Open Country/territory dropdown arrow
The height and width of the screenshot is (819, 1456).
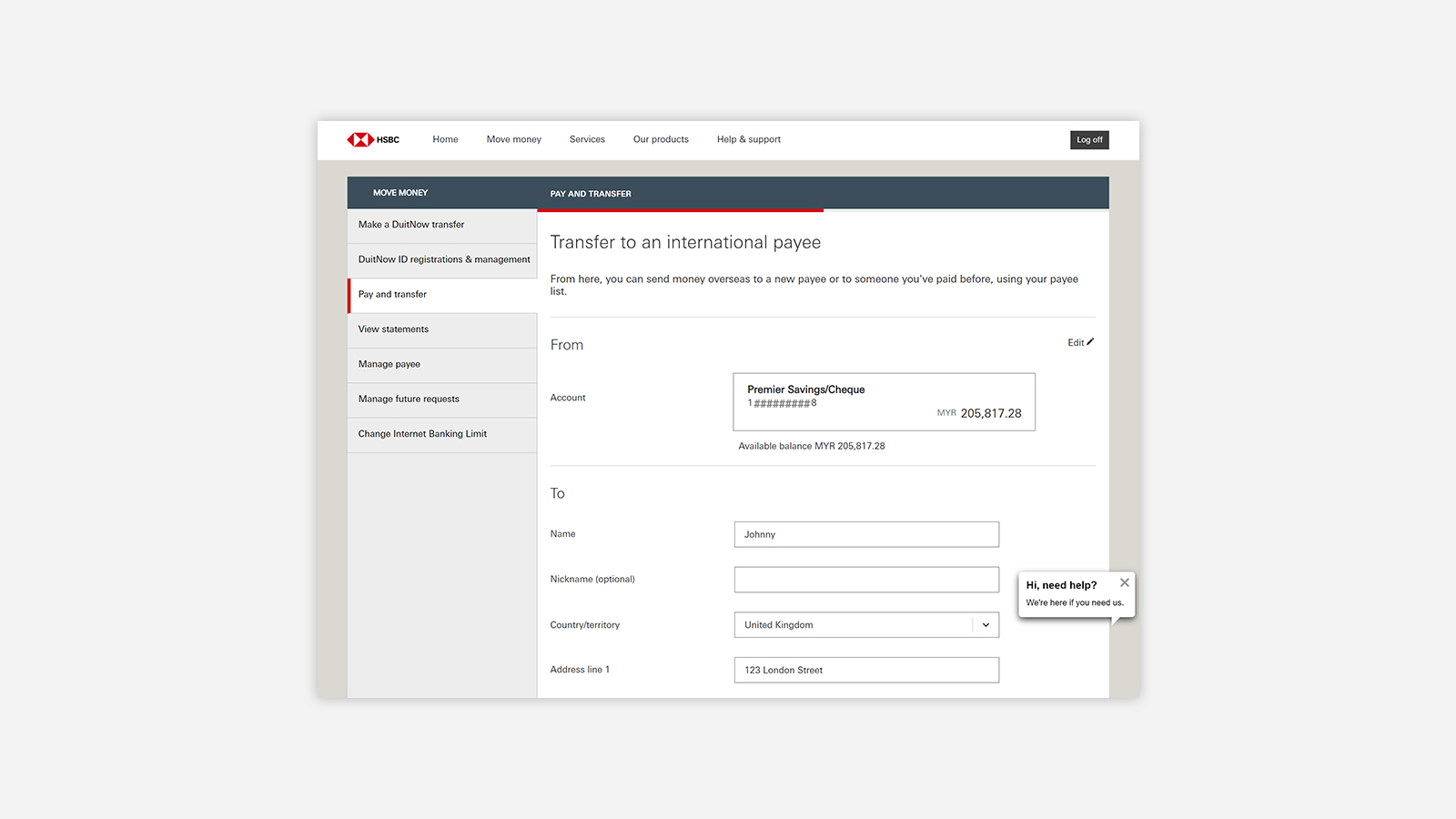click(x=986, y=625)
